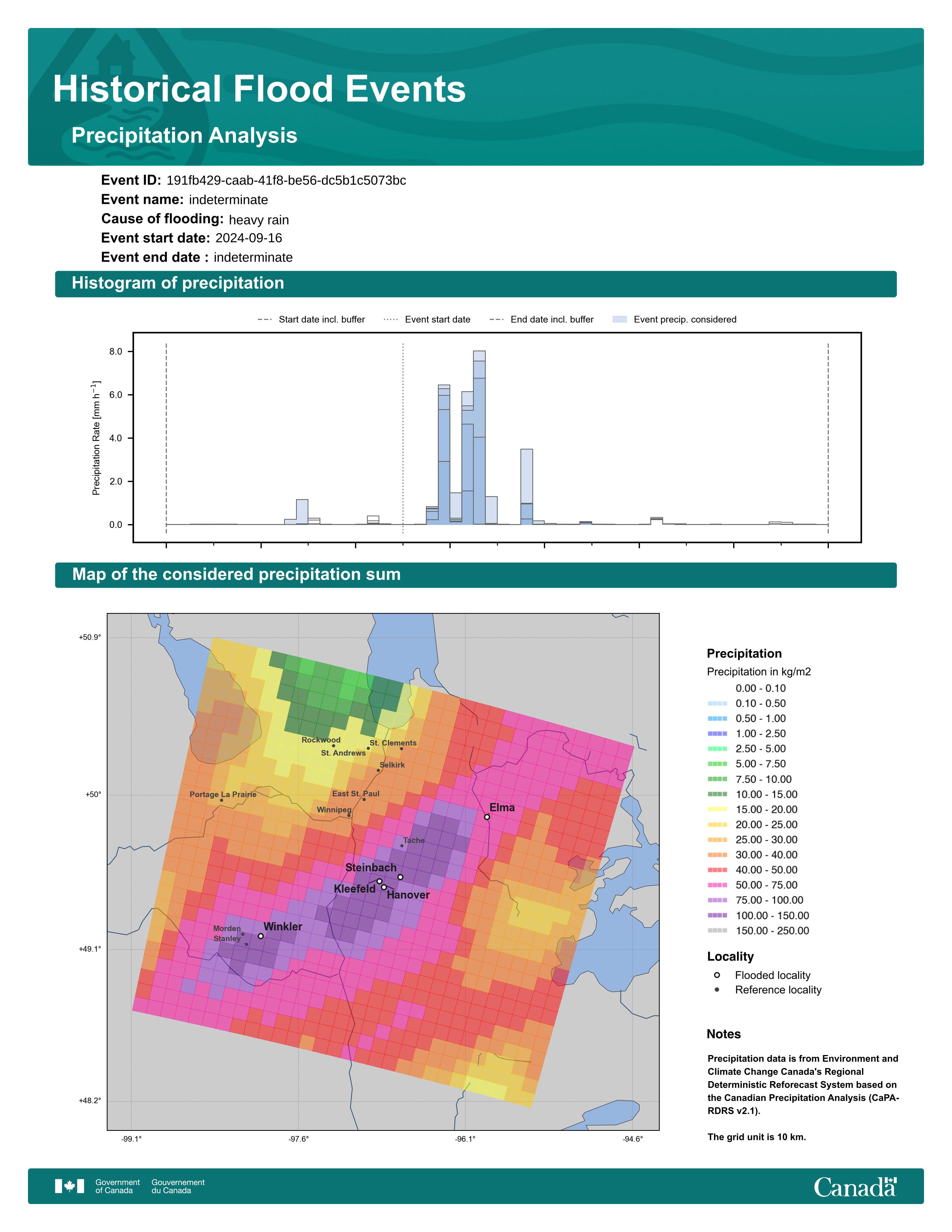The height and width of the screenshot is (1232, 952).
Task: Click the End date incl. buffer legend label
Action: [552, 319]
